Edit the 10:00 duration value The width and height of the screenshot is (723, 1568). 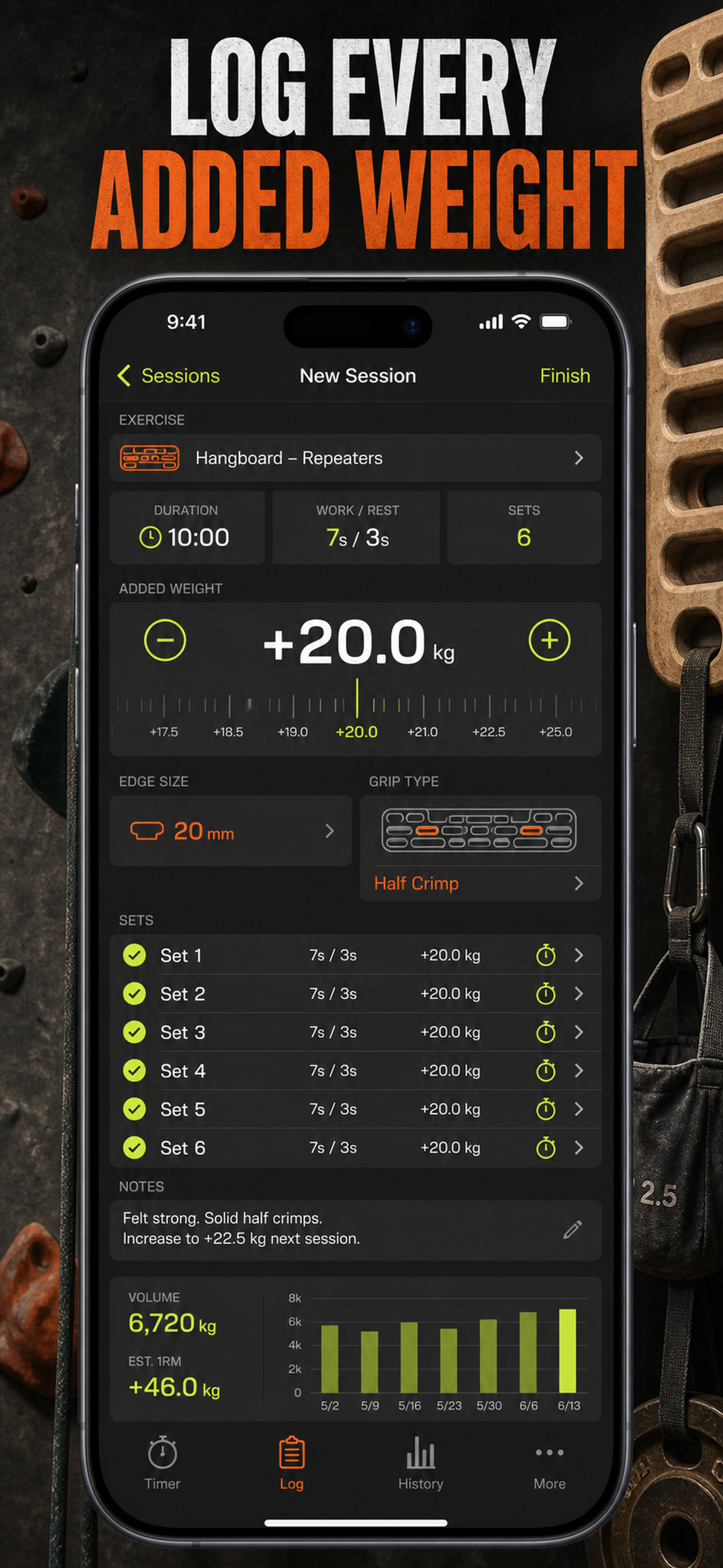(198, 537)
